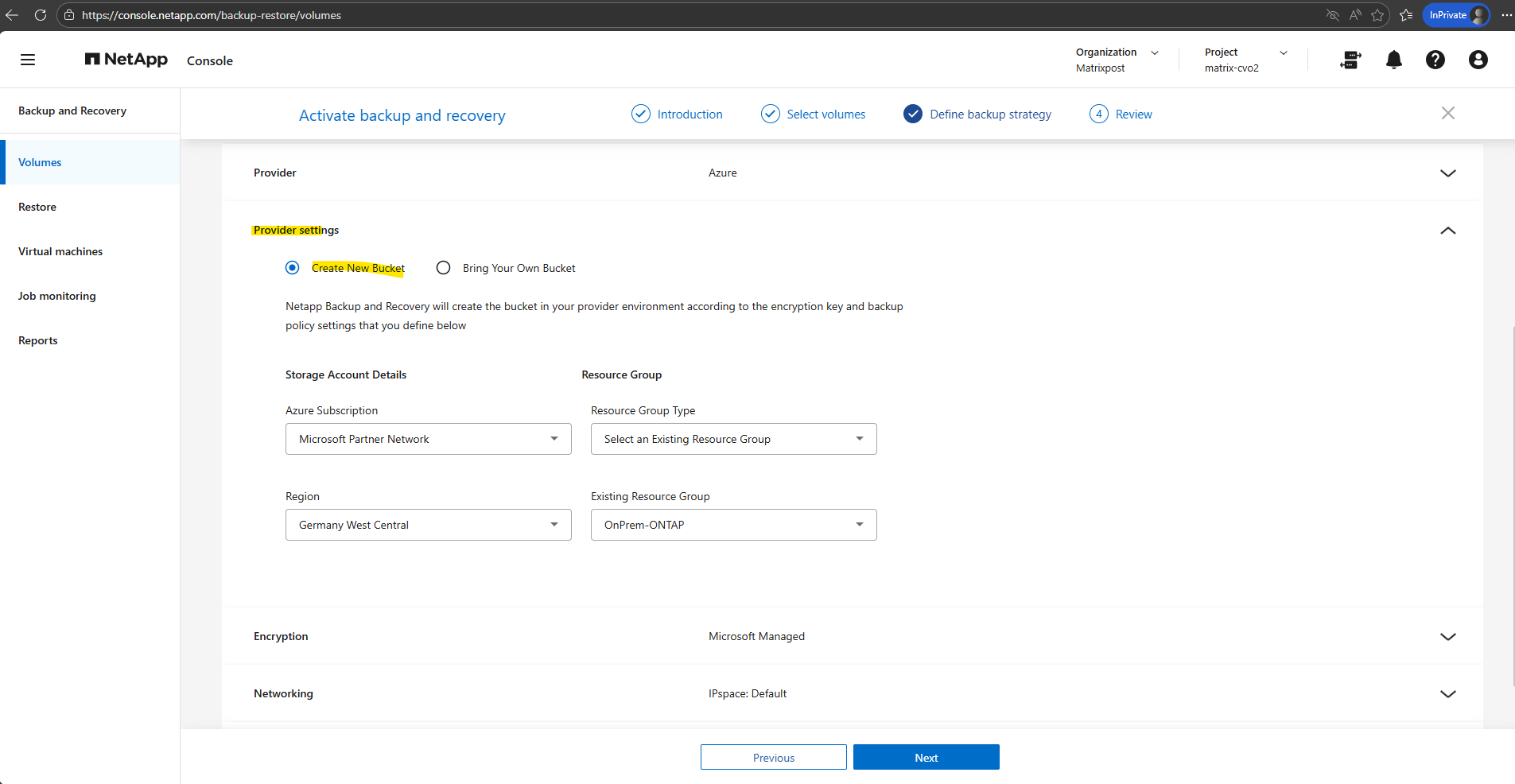Collapse the Provider settings section
Viewport: 1515px width, 784px height.
(1447, 231)
